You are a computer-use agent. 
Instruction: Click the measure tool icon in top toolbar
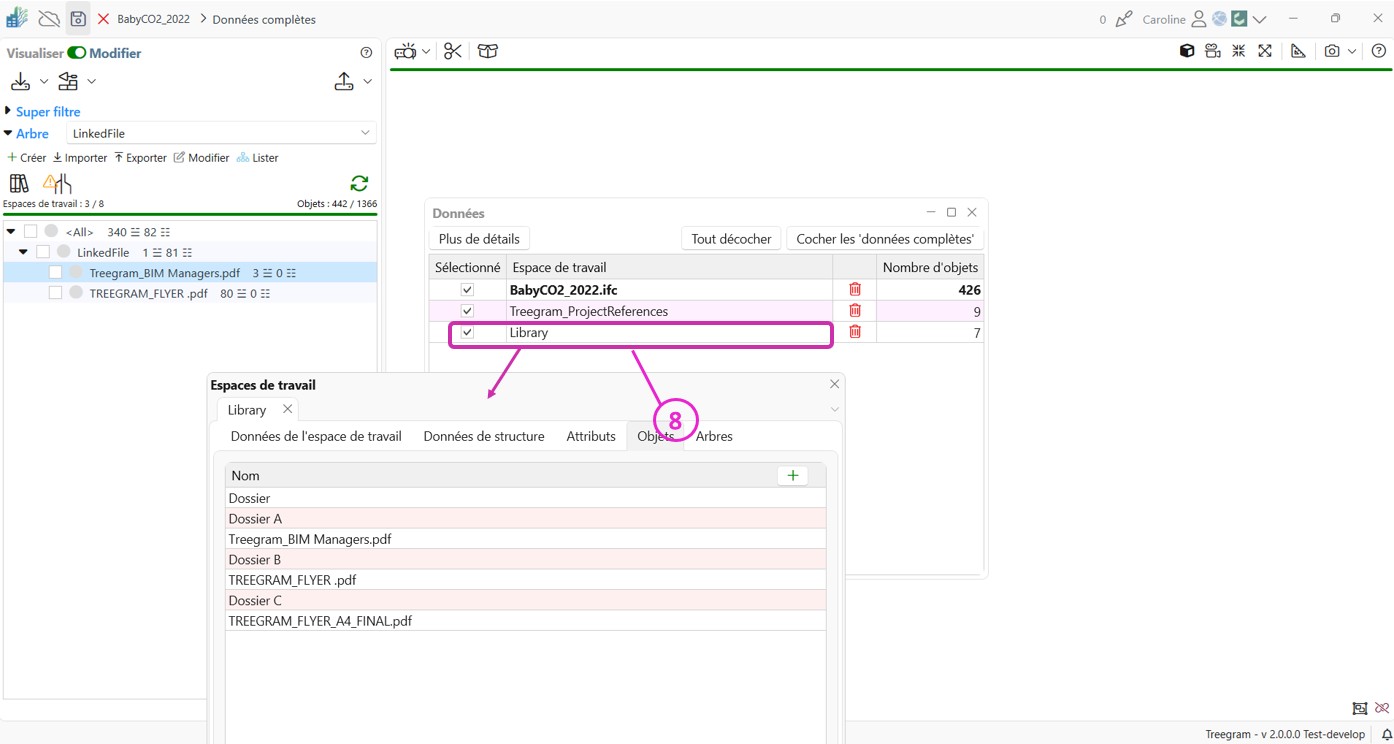(x=1298, y=52)
